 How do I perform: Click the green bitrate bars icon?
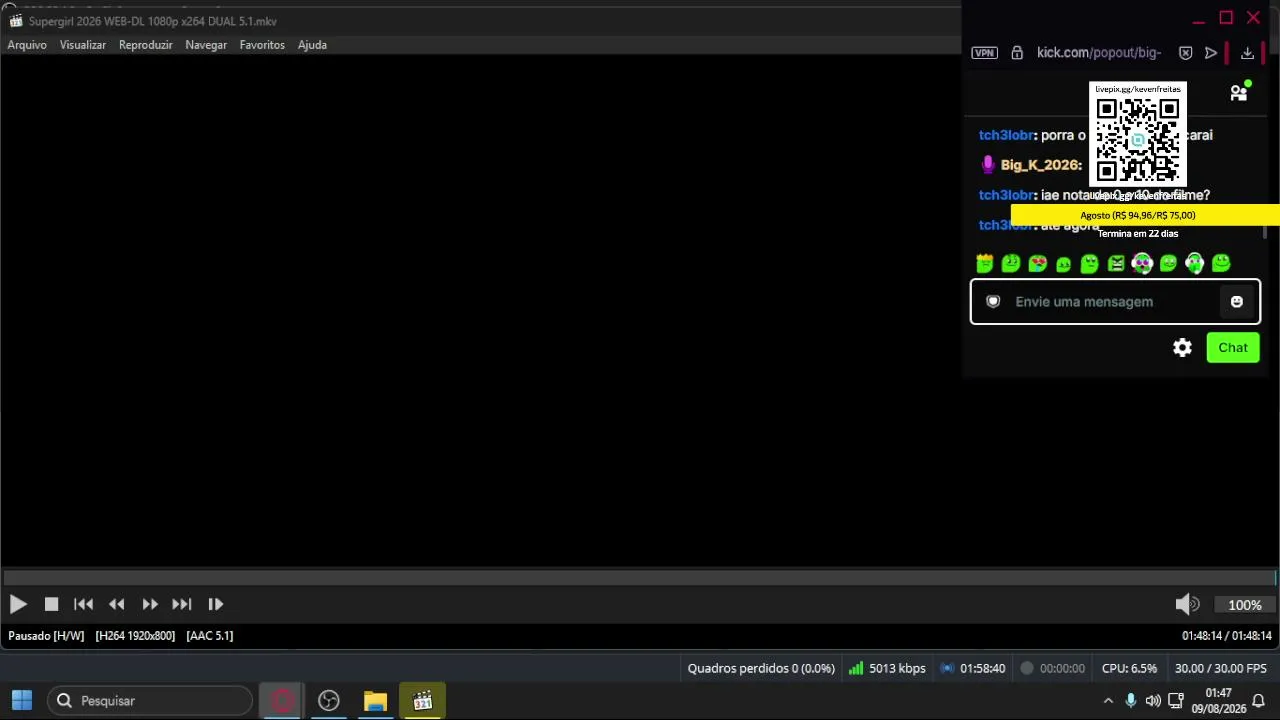click(x=856, y=668)
